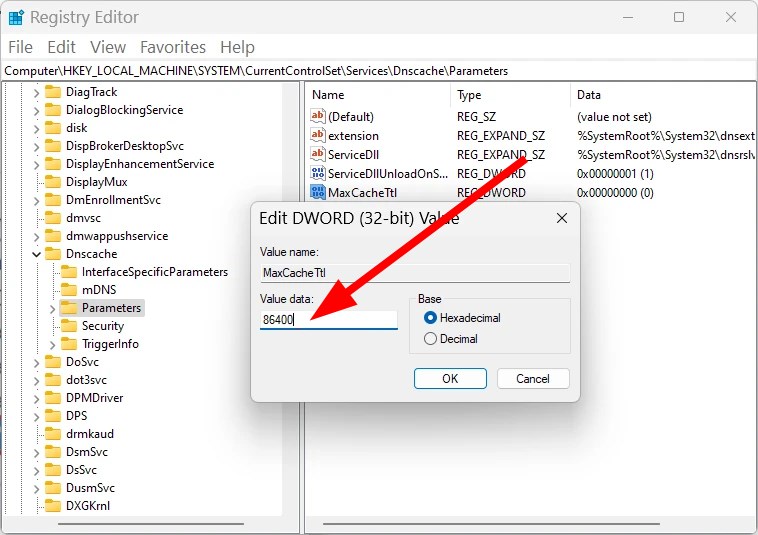Cancel the Edit DWORD dialog
Viewport: 758px width, 535px height.
(x=533, y=378)
